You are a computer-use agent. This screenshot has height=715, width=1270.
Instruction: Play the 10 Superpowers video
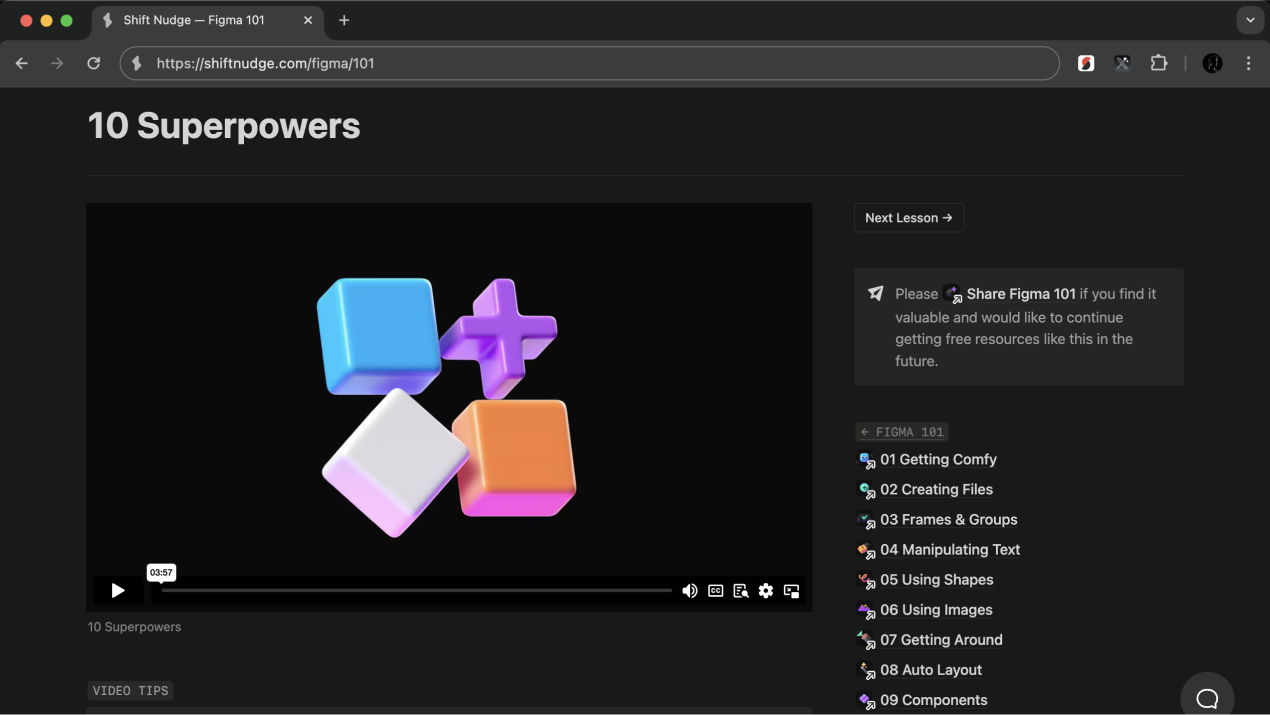point(118,591)
